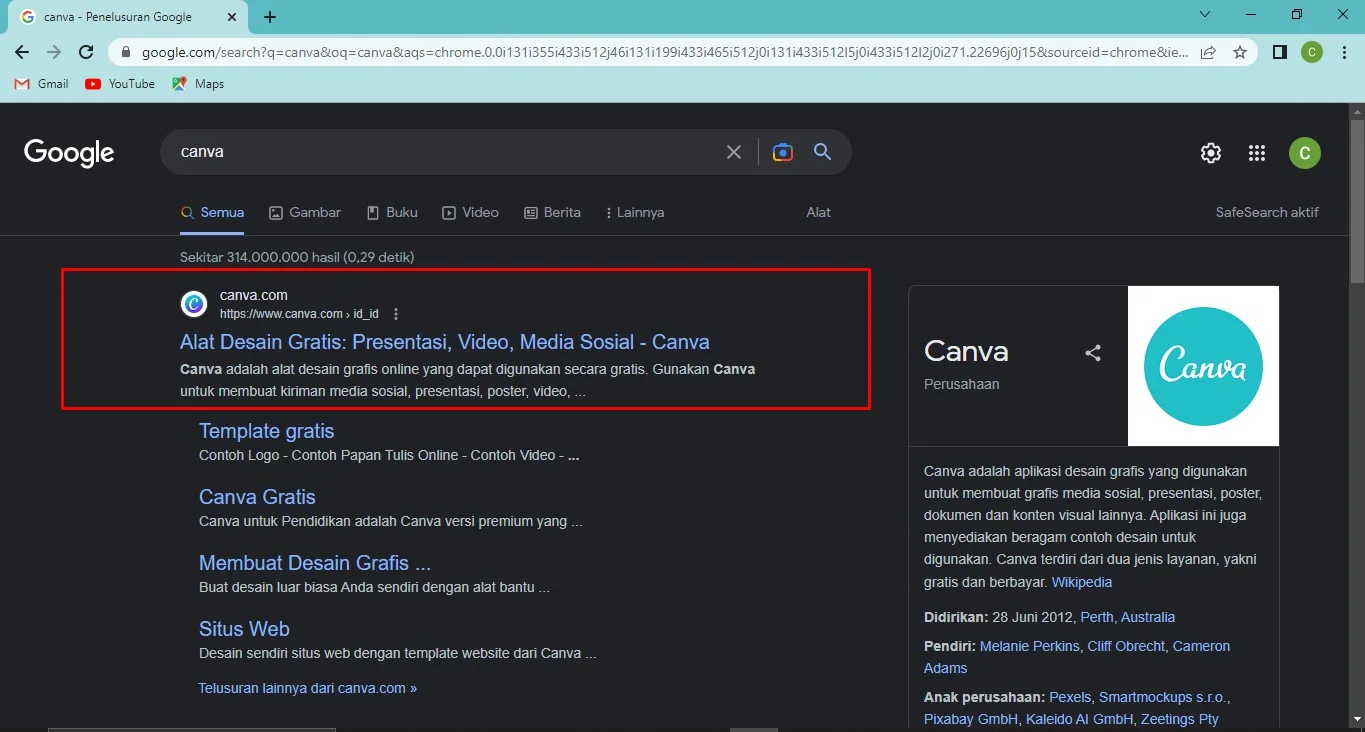
Task: Select the Semua tab
Action: pos(212,212)
